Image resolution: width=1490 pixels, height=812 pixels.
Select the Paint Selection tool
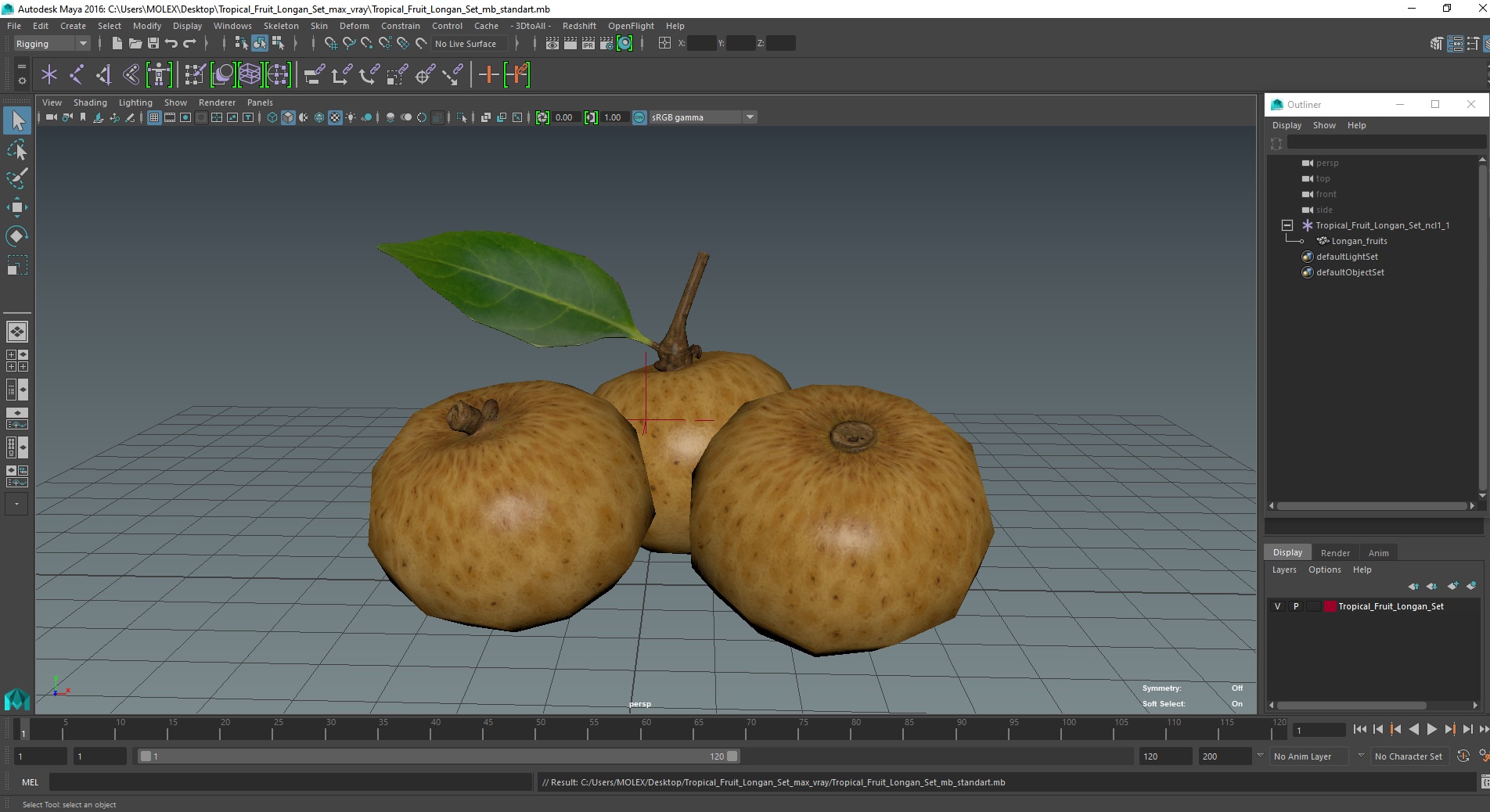point(17,178)
